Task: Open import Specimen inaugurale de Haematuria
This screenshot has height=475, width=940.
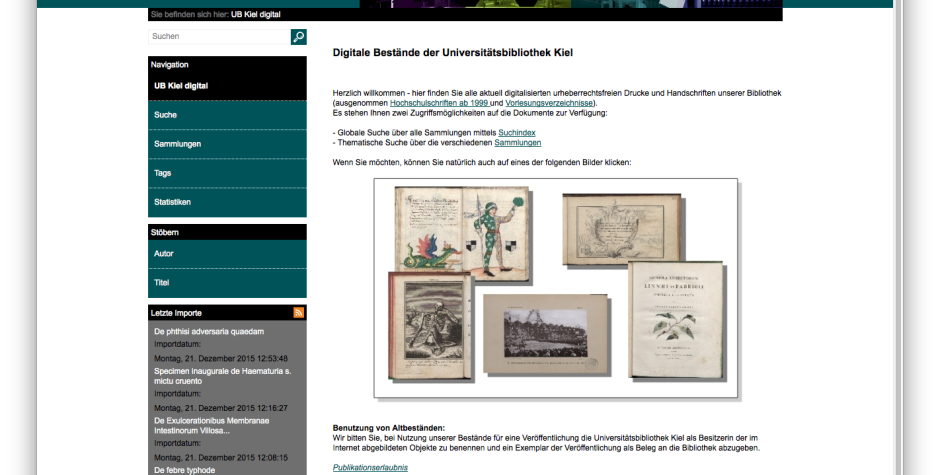Action: pos(222,376)
